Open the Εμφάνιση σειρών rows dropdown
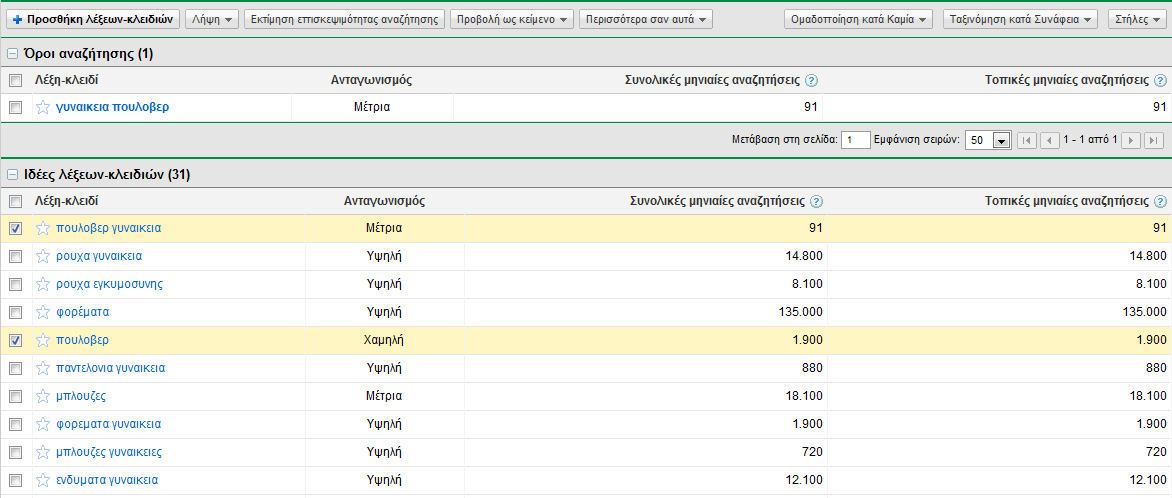The image size is (1172, 498). click(1001, 141)
